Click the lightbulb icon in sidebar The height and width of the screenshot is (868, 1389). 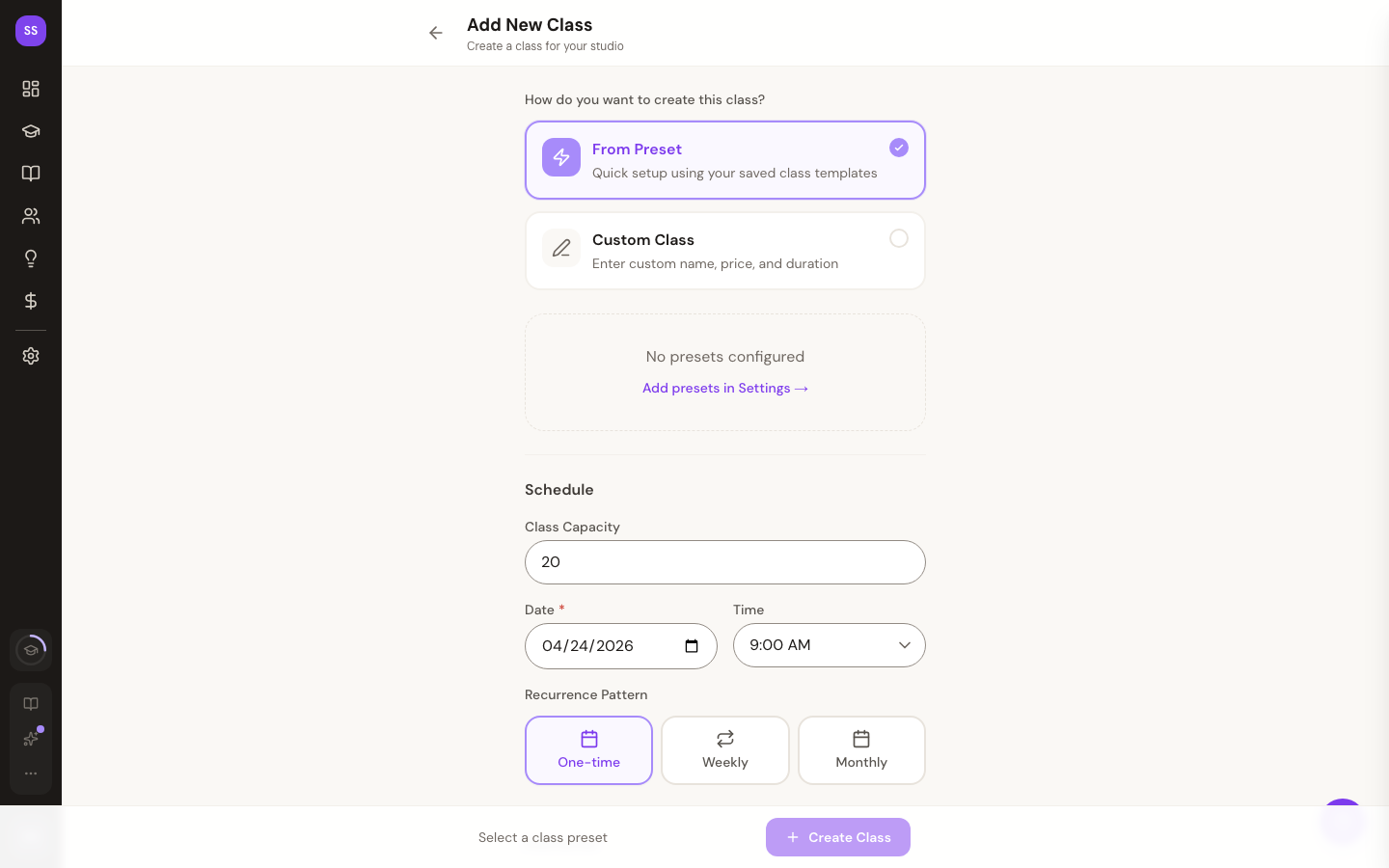tap(31, 258)
